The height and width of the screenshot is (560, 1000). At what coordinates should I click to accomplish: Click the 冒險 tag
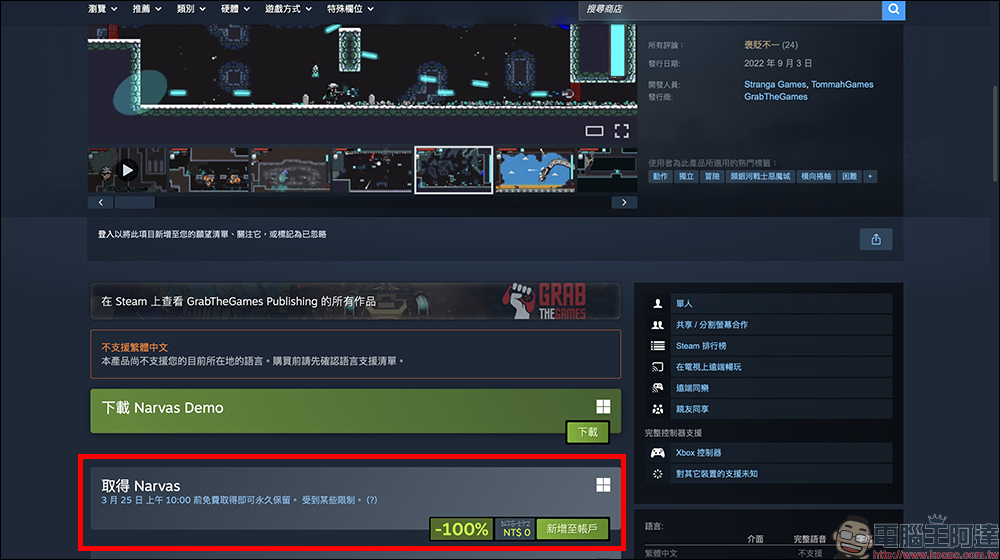[712, 177]
